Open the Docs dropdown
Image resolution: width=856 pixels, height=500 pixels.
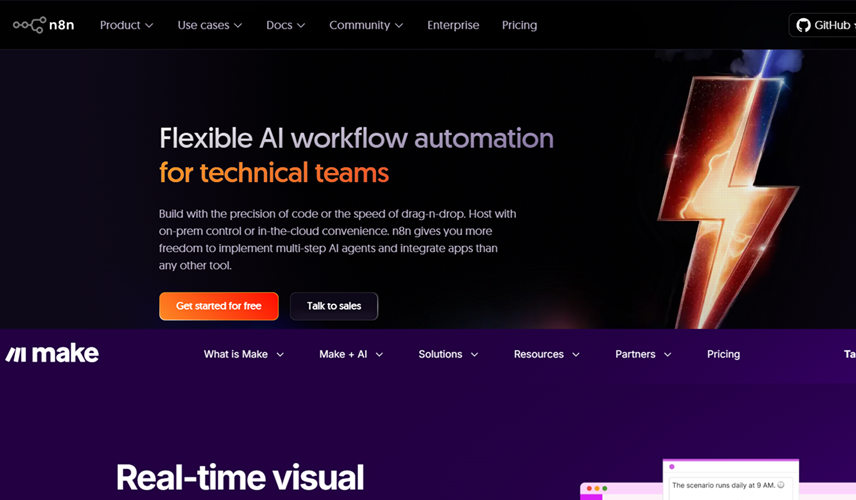285,25
